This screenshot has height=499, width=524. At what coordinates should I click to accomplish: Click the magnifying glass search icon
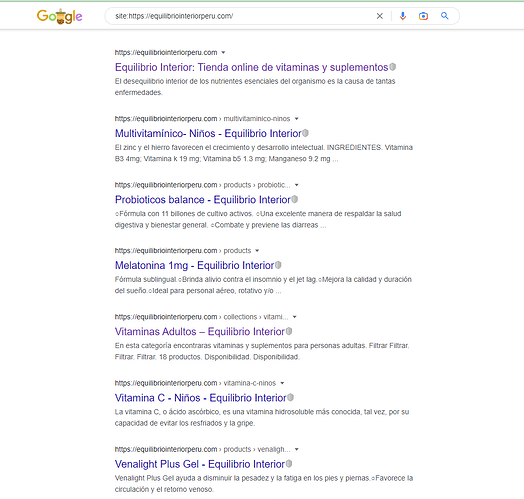[x=444, y=16]
